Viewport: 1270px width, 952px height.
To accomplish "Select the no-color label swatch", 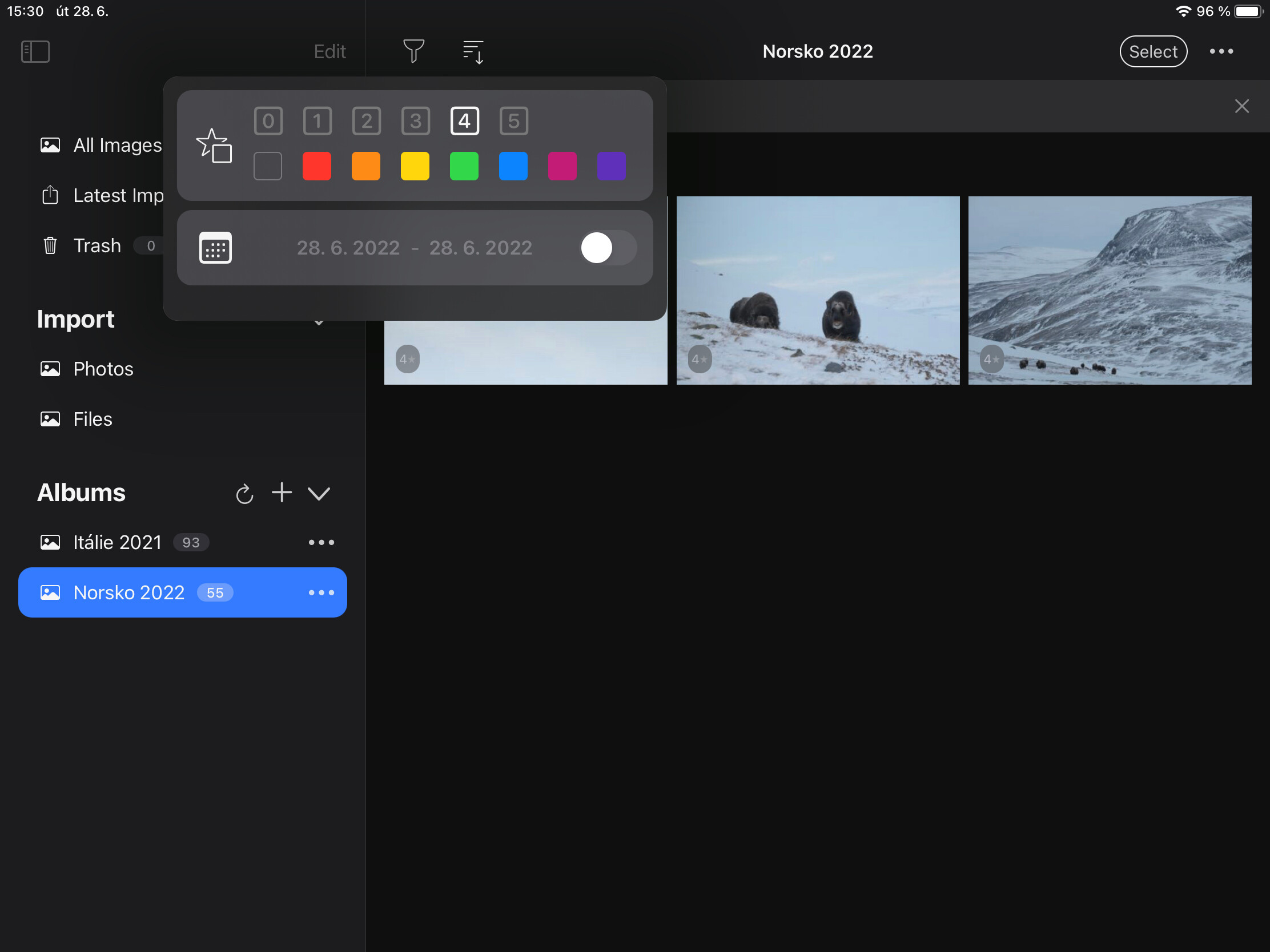I will pos(268,167).
